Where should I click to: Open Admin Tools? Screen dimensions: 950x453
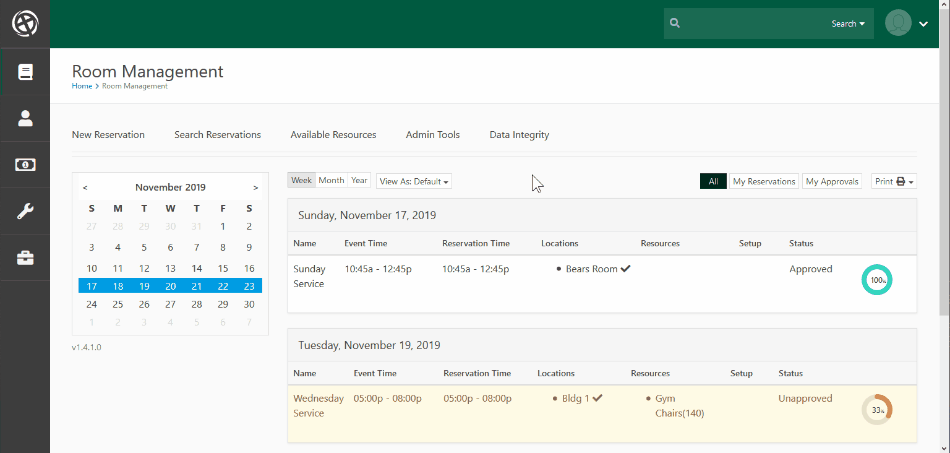[433, 134]
